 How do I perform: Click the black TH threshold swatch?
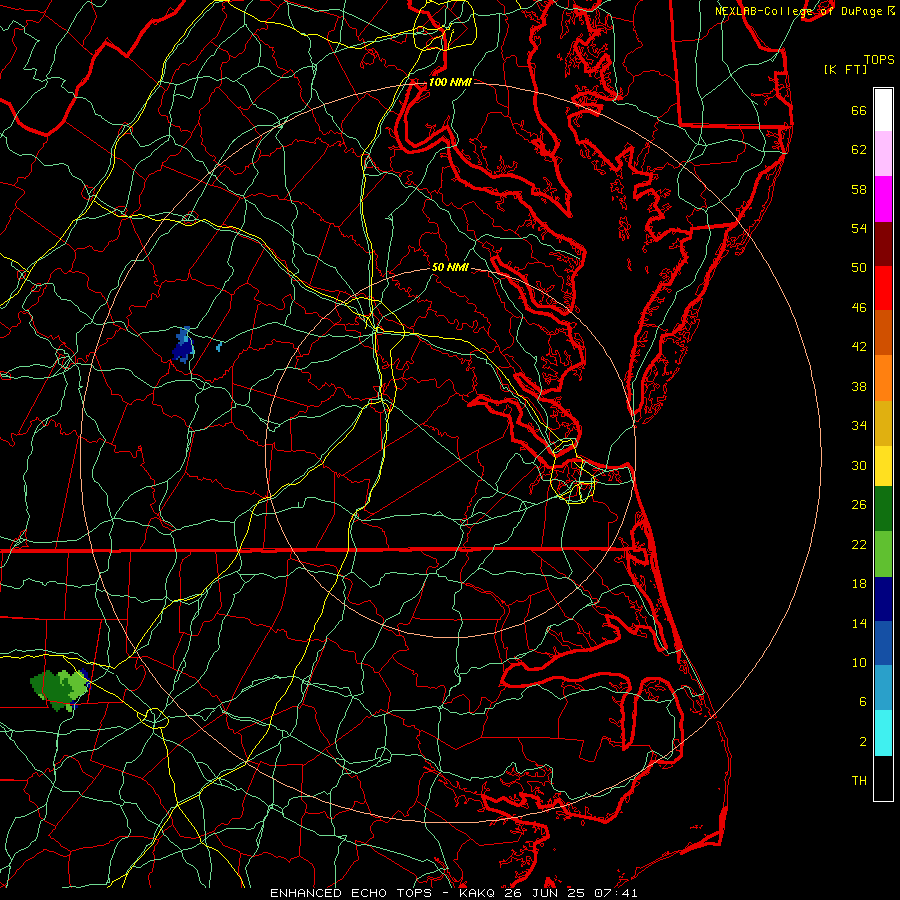tap(883, 778)
